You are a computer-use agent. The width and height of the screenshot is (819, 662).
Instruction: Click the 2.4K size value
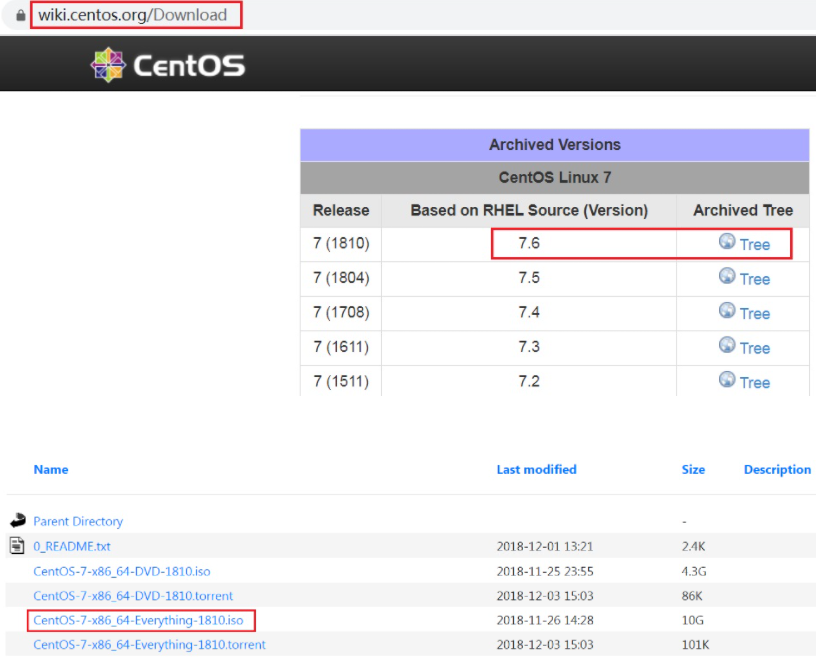click(693, 547)
